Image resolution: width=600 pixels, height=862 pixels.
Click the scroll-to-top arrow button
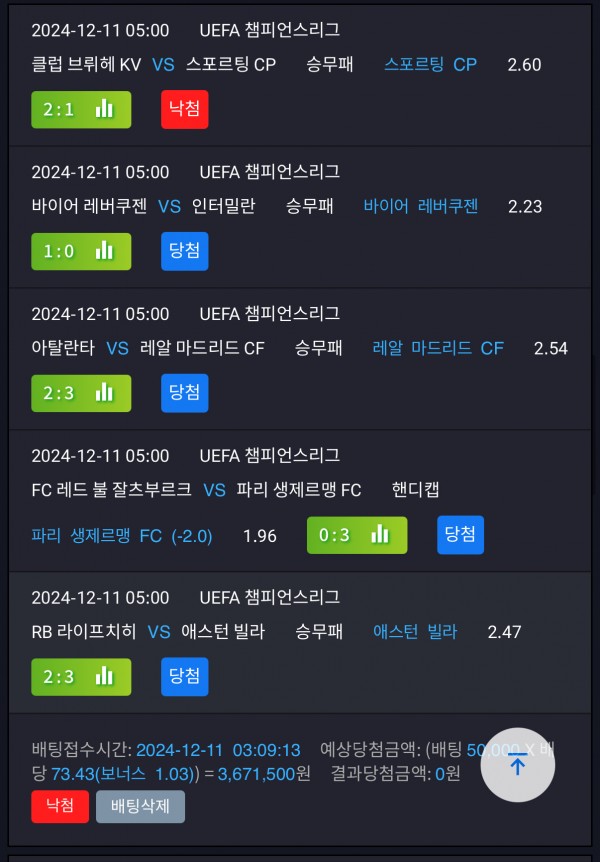pyautogui.click(x=518, y=765)
